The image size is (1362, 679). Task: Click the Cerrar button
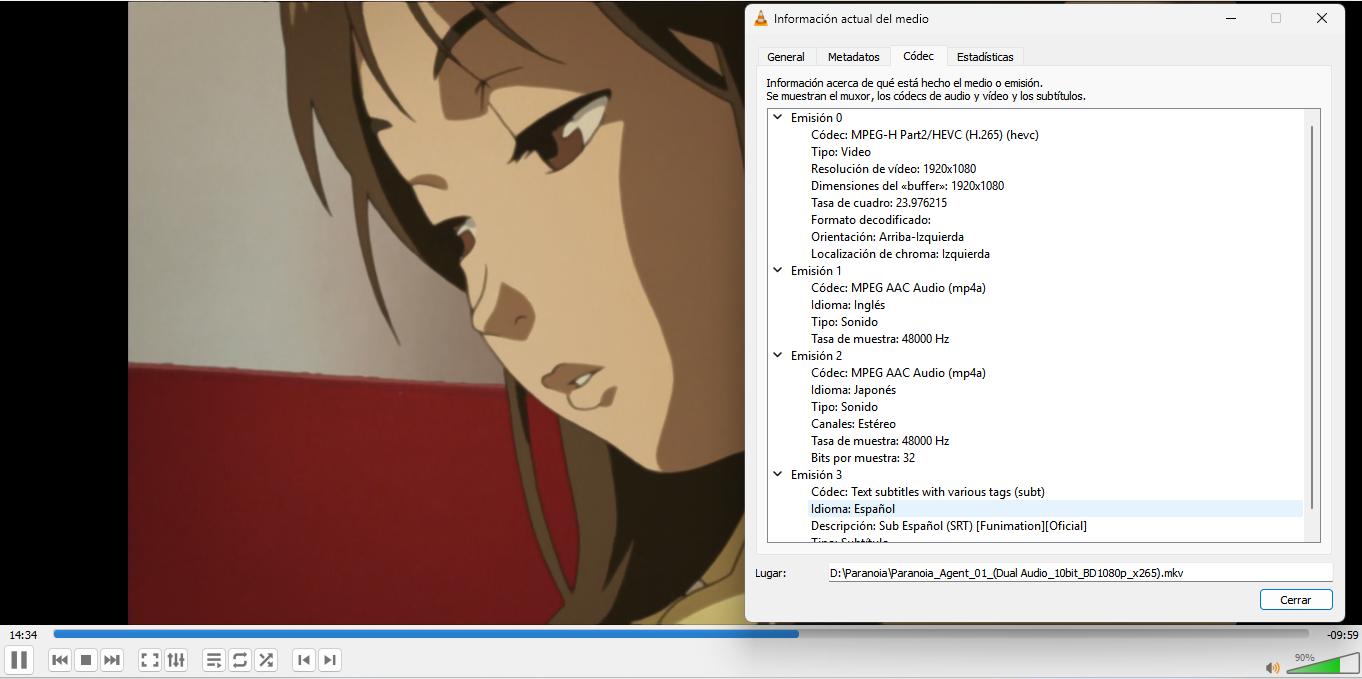[1296, 600]
